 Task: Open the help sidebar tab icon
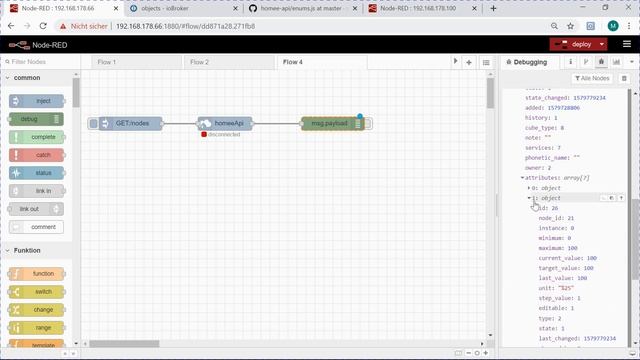[x=586, y=62]
